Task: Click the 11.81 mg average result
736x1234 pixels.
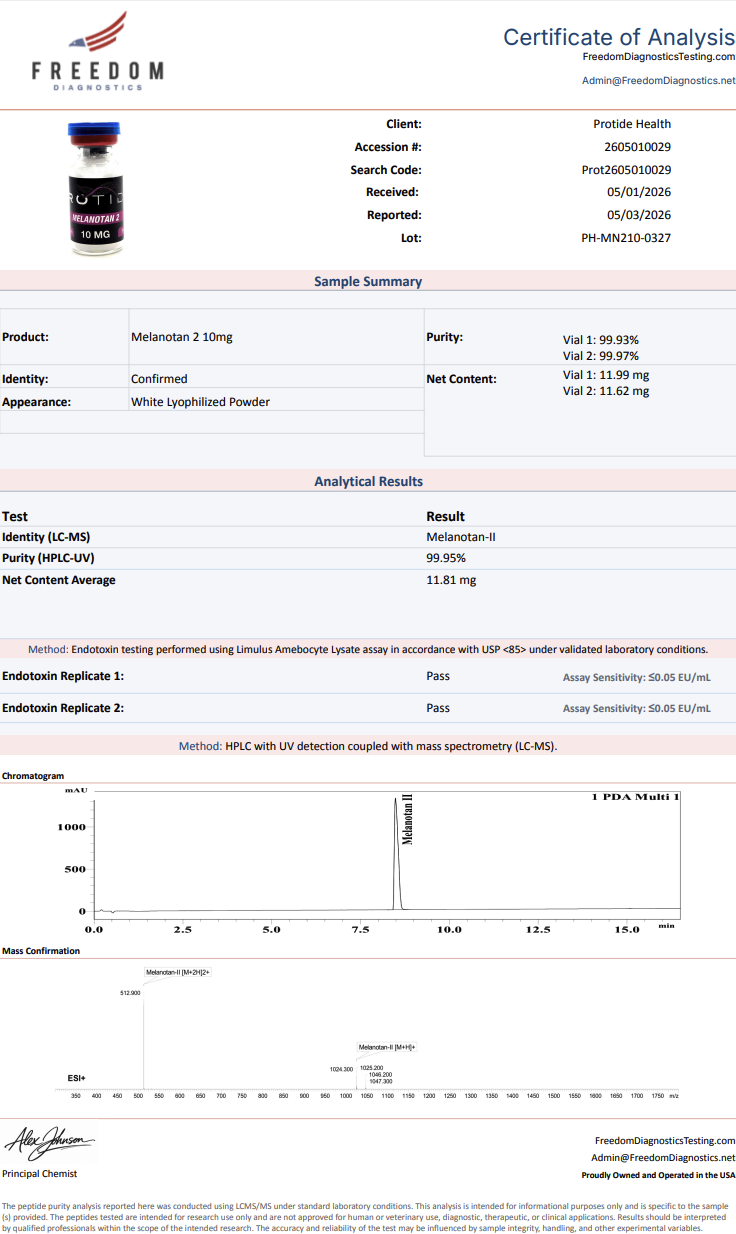Action: coord(451,580)
